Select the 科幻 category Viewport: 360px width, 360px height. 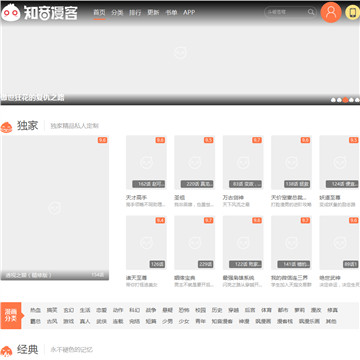pyautogui.click(x=134, y=310)
